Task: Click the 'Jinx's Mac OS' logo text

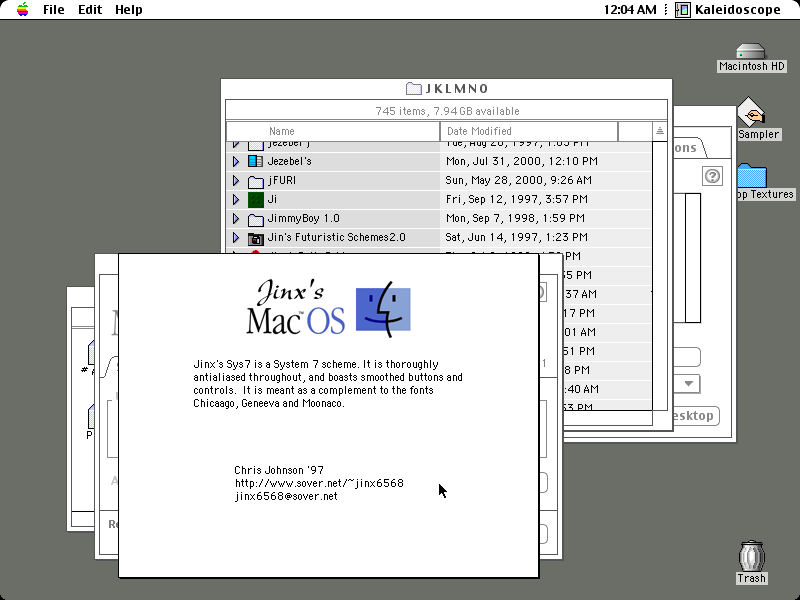Action: [x=296, y=308]
